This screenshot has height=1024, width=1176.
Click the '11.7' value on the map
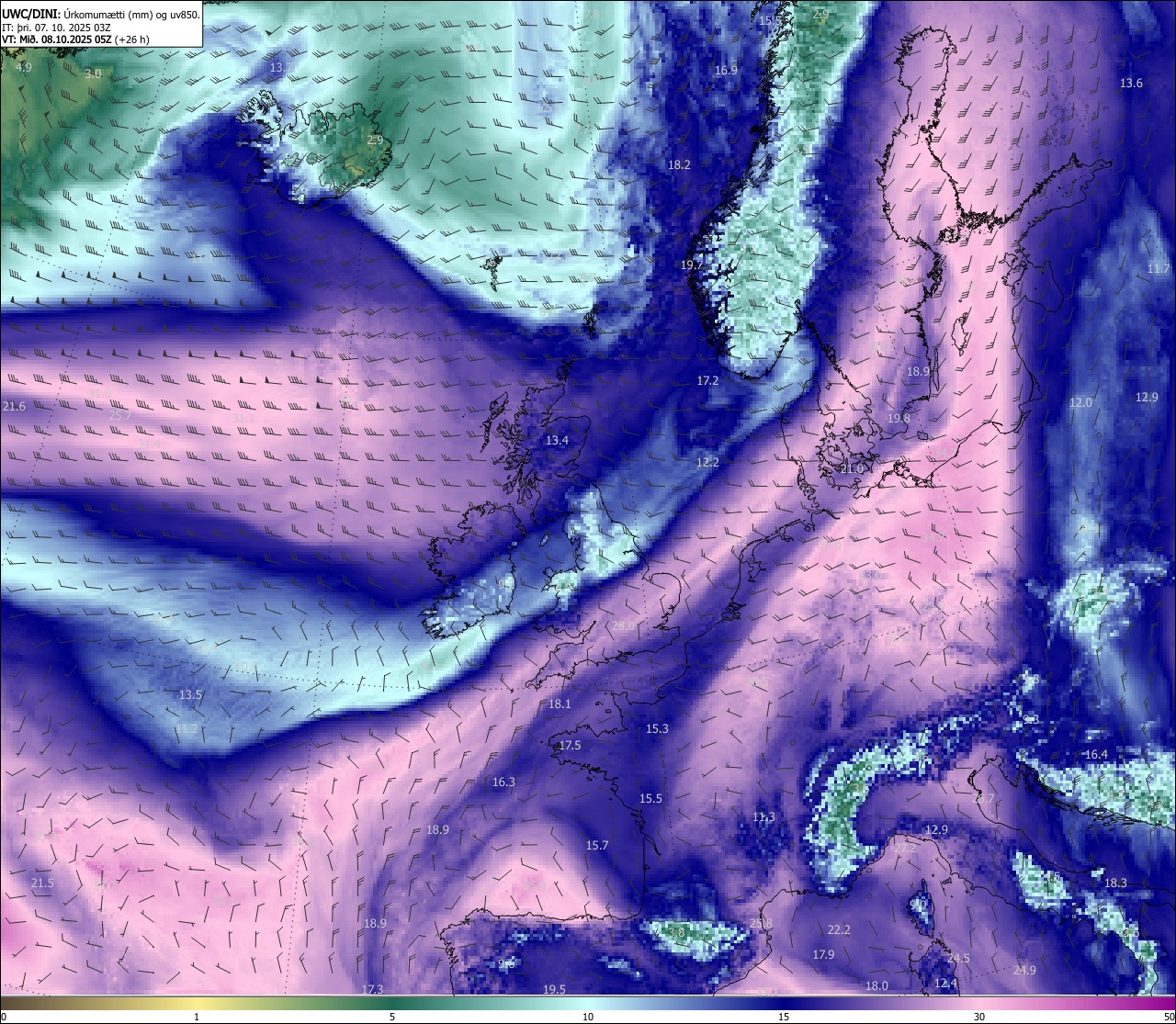(1159, 268)
